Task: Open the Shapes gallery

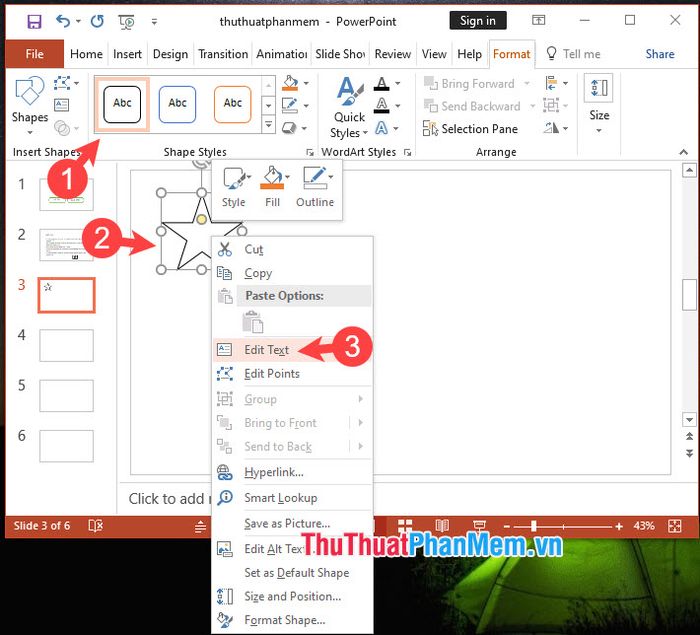Action: 29,105
